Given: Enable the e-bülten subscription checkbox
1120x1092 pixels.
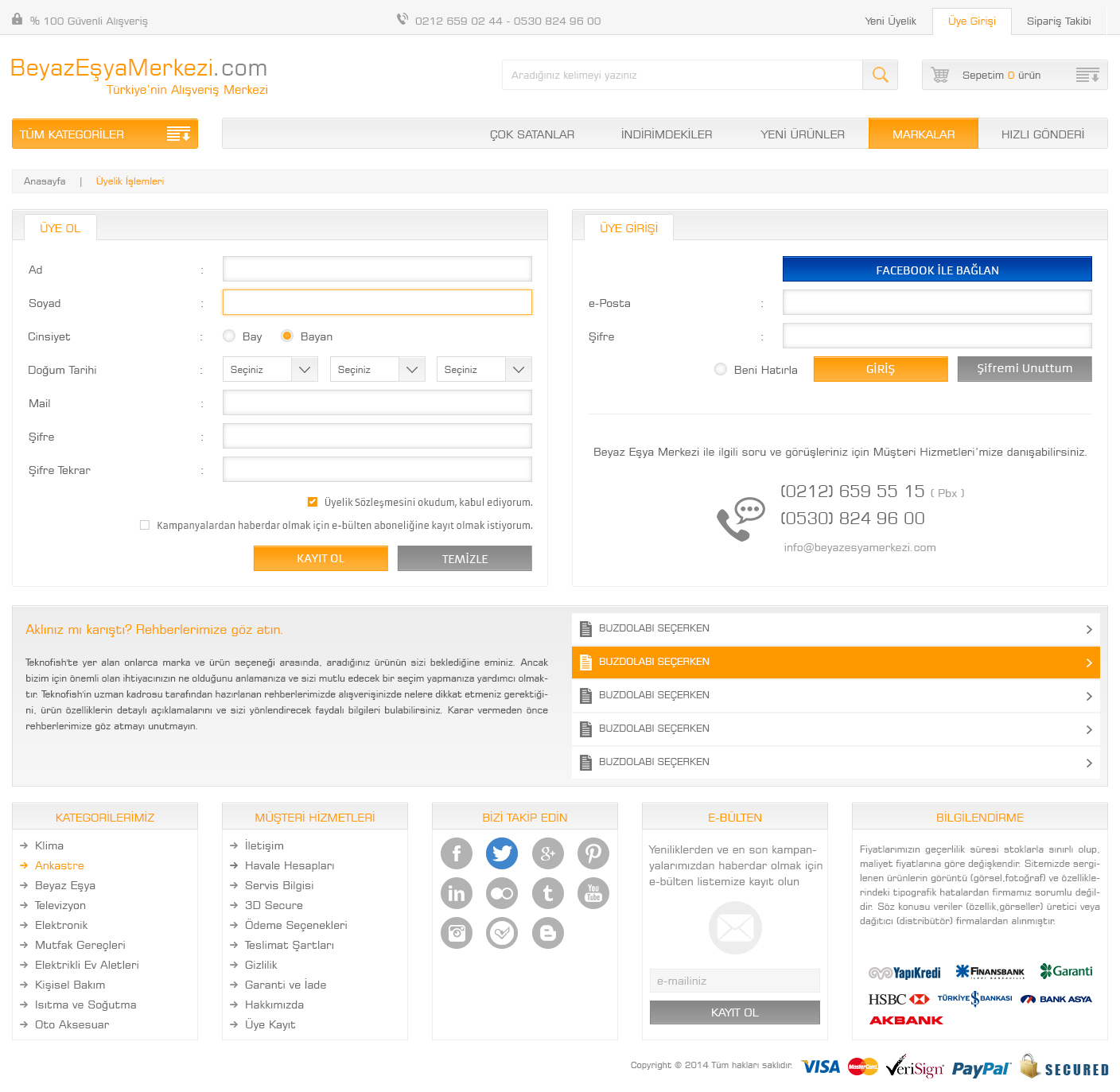Looking at the screenshot, I should (145, 525).
